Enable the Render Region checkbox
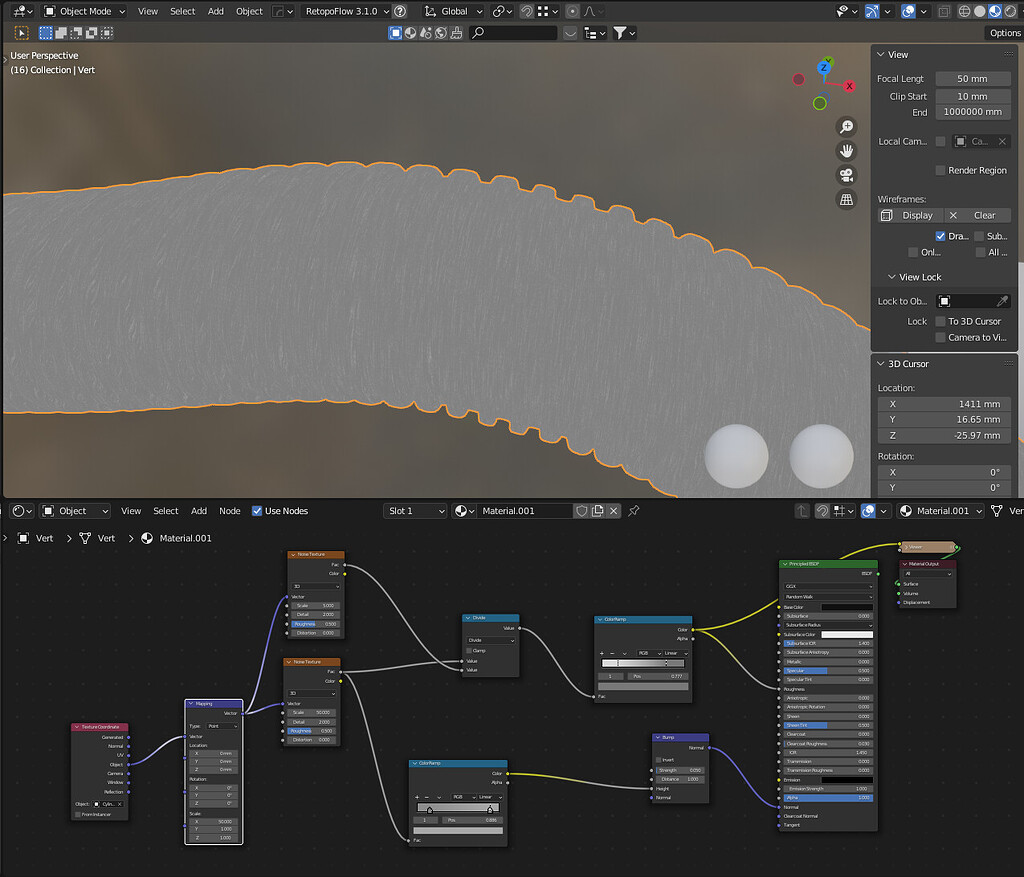 coord(940,170)
